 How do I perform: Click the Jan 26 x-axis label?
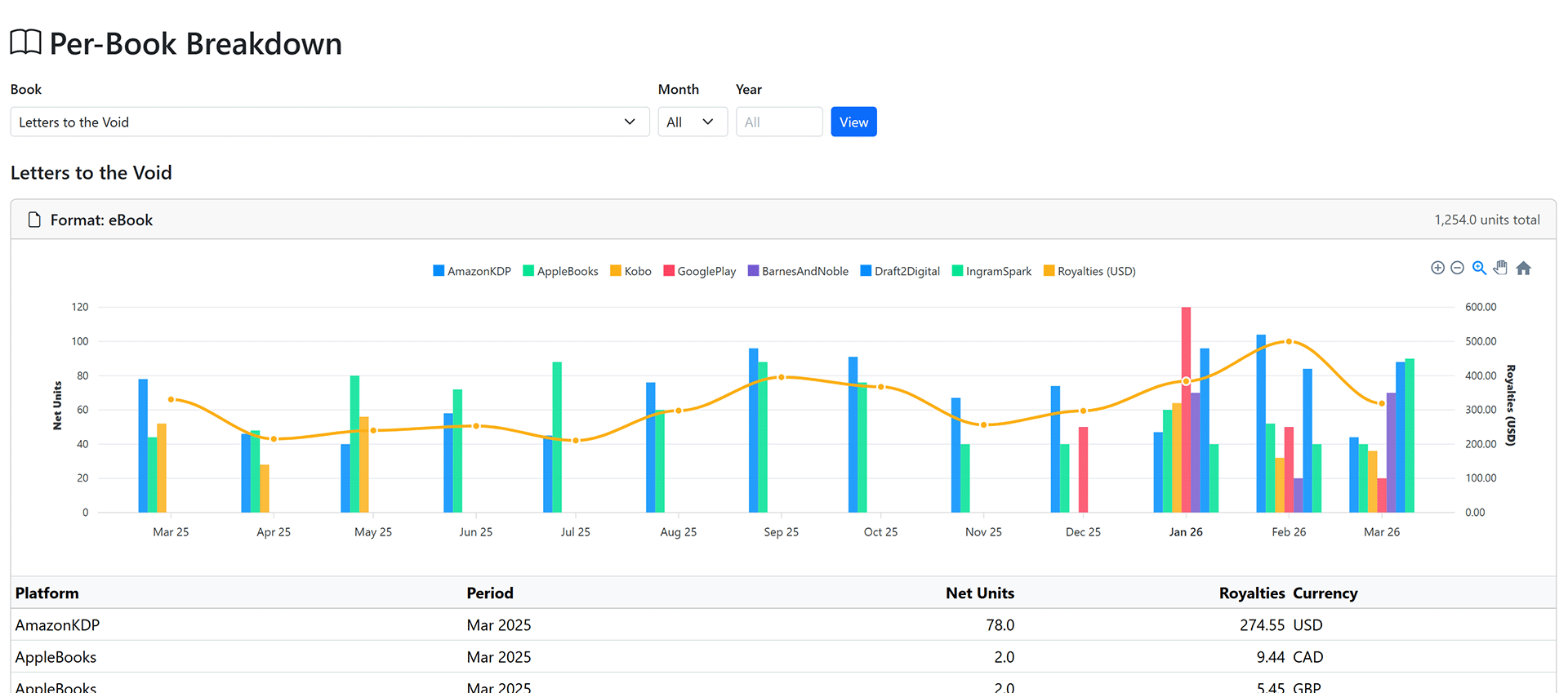(1186, 532)
